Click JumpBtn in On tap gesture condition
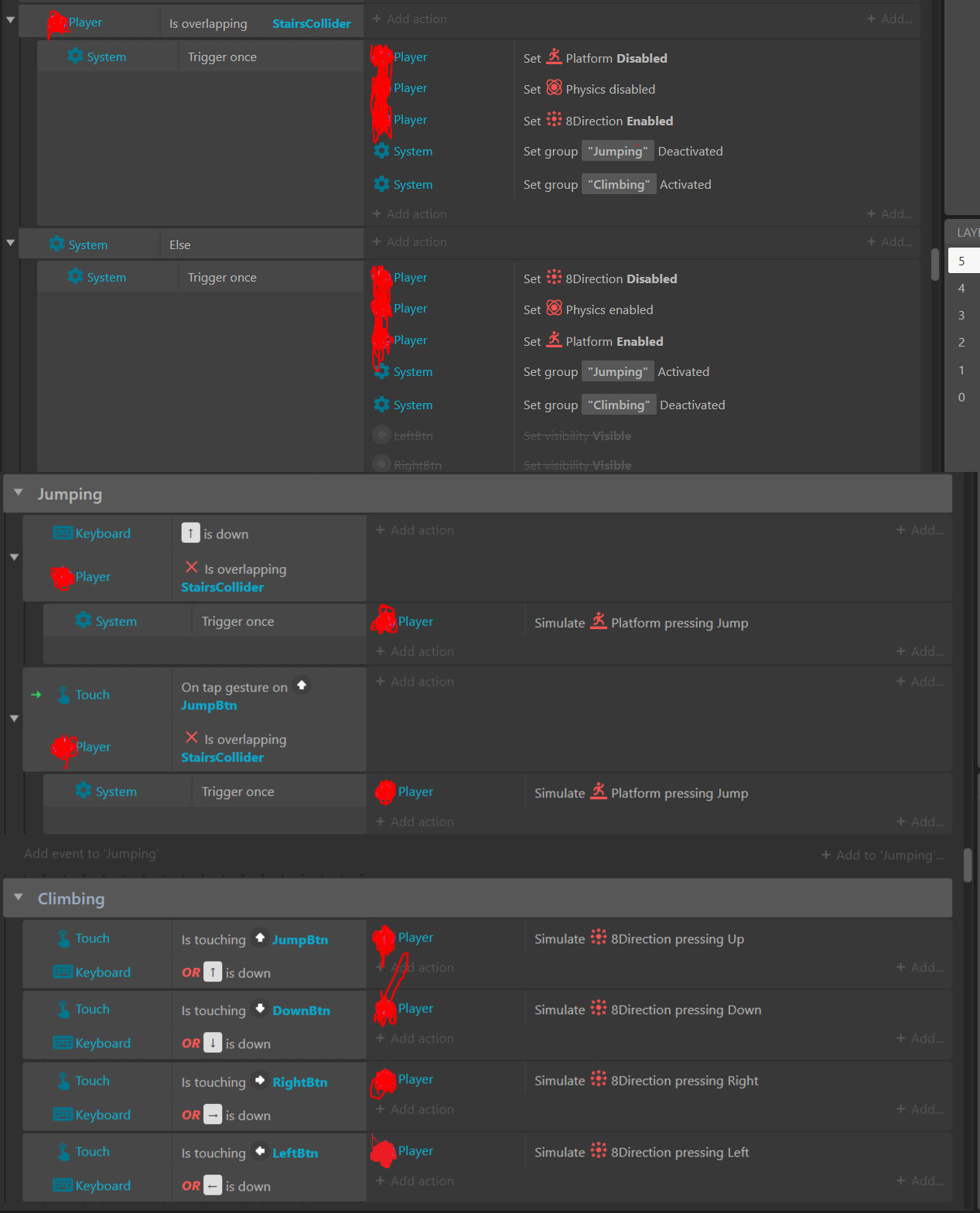This screenshot has width=980, height=1213. [x=209, y=706]
